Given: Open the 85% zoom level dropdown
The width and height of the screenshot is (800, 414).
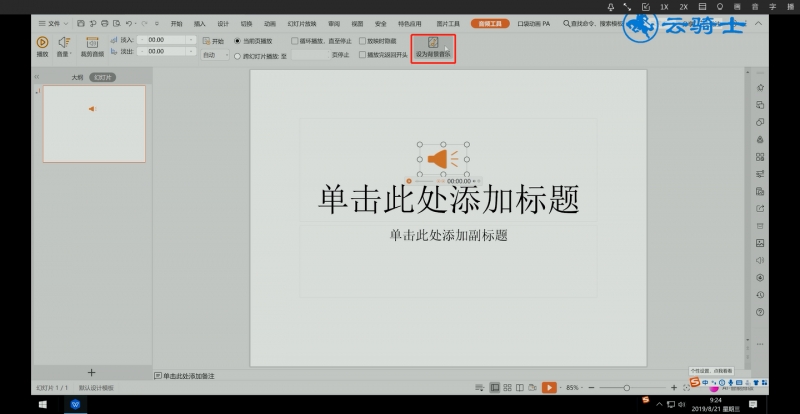Looking at the screenshot, I should [572, 388].
